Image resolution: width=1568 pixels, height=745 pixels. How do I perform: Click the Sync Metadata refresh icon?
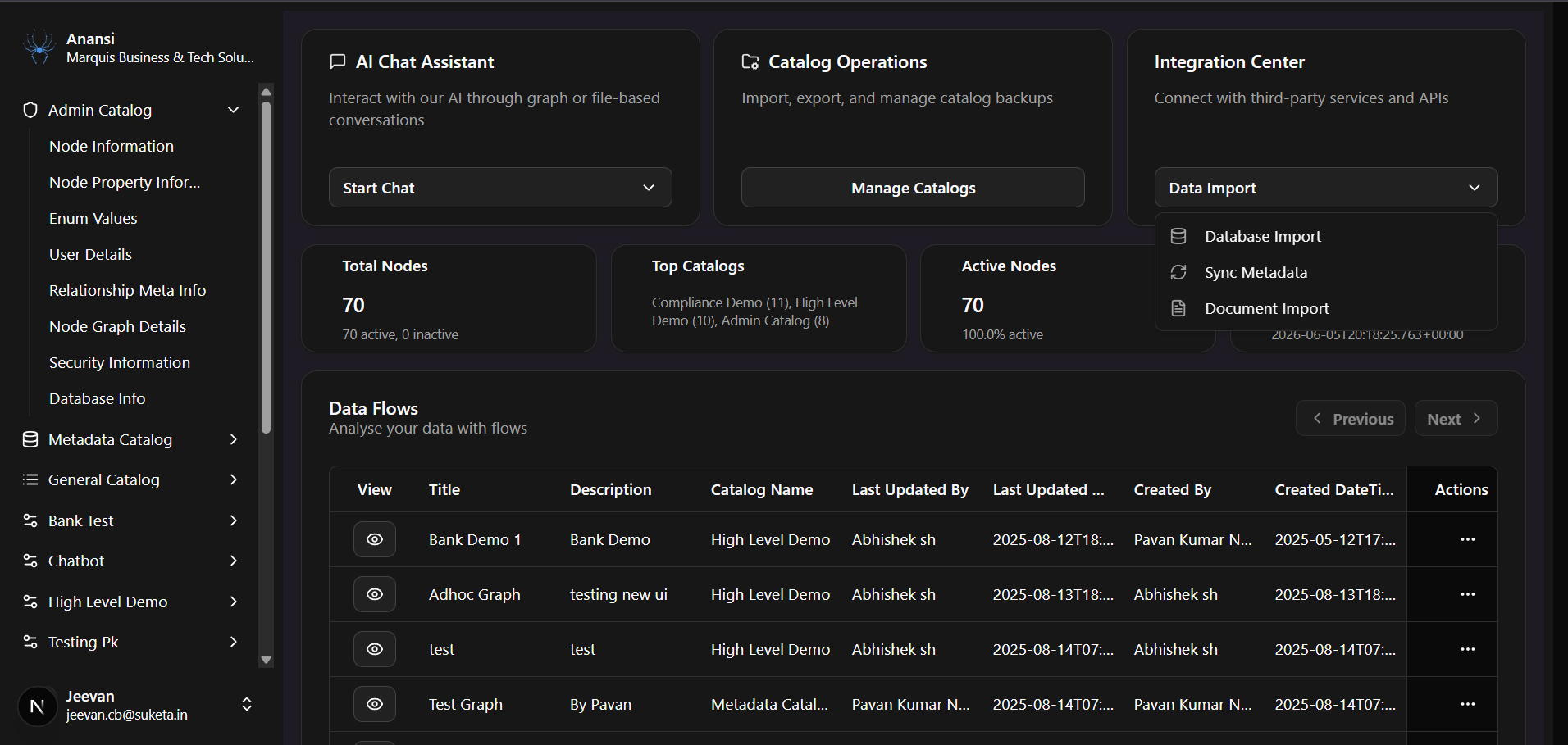click(x=1178, y=272)
